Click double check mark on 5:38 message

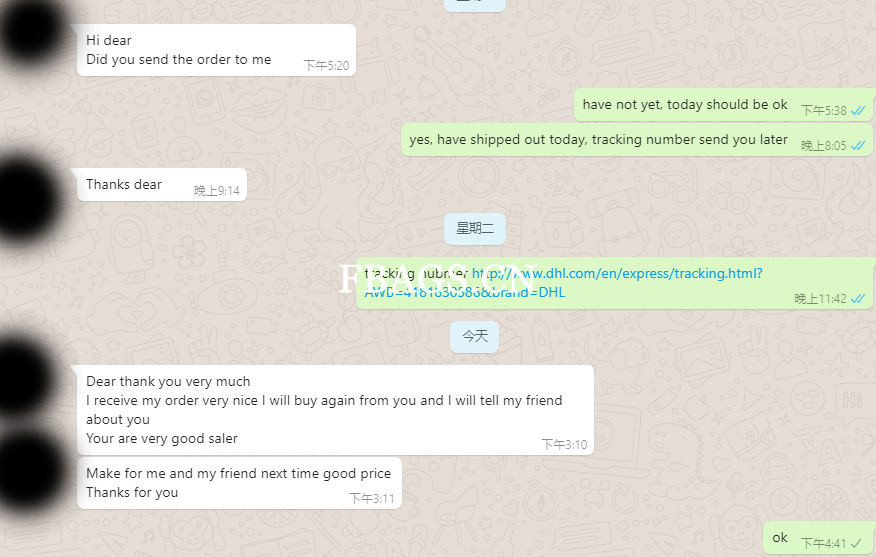[x=858, y=111]
